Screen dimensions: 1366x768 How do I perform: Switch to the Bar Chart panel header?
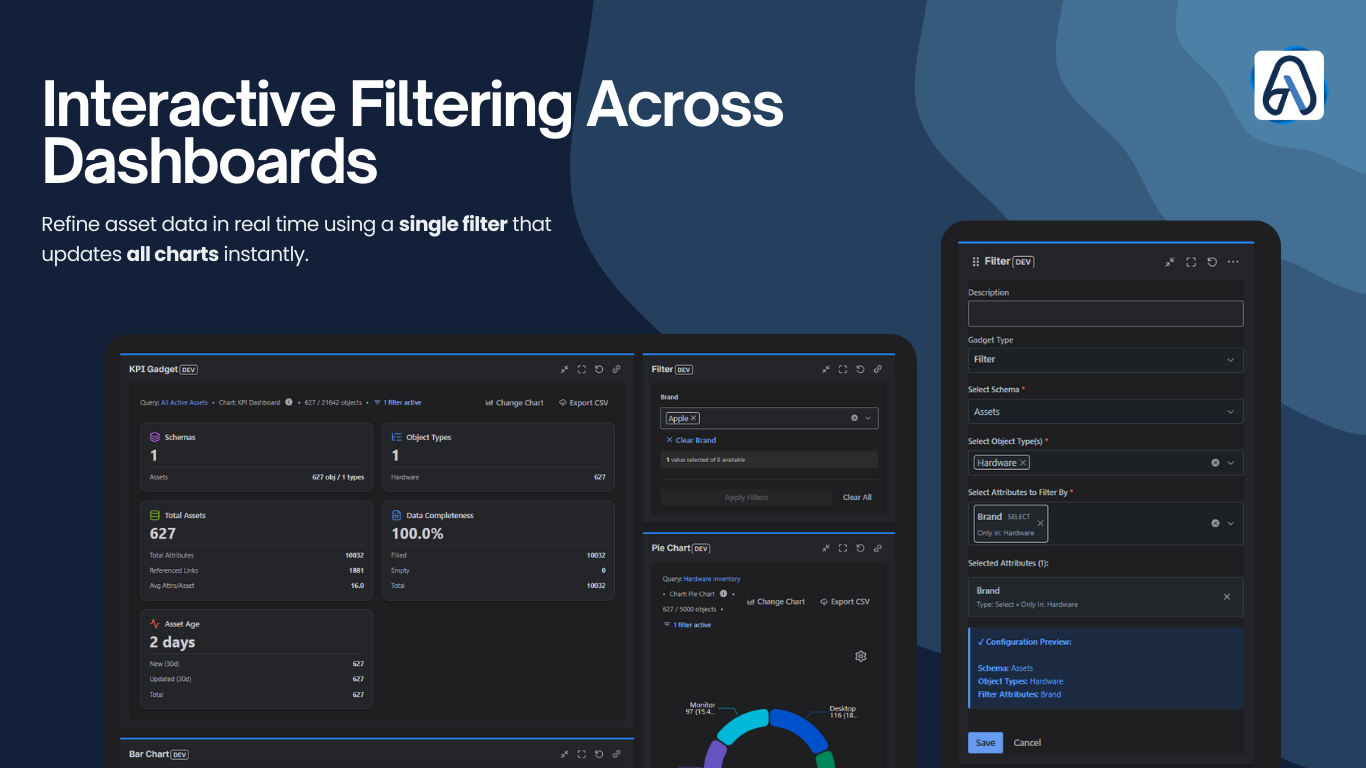[x=159, y=754]
